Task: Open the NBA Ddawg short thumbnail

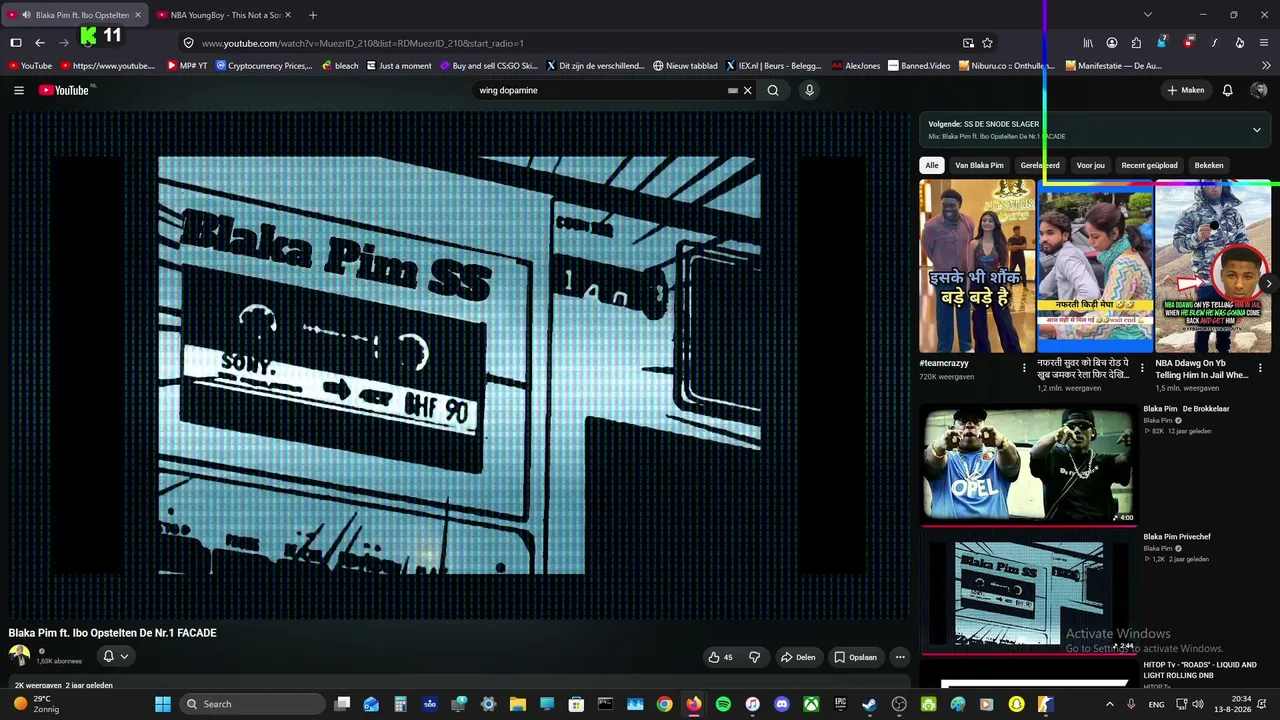Action: coord(1213,266)
